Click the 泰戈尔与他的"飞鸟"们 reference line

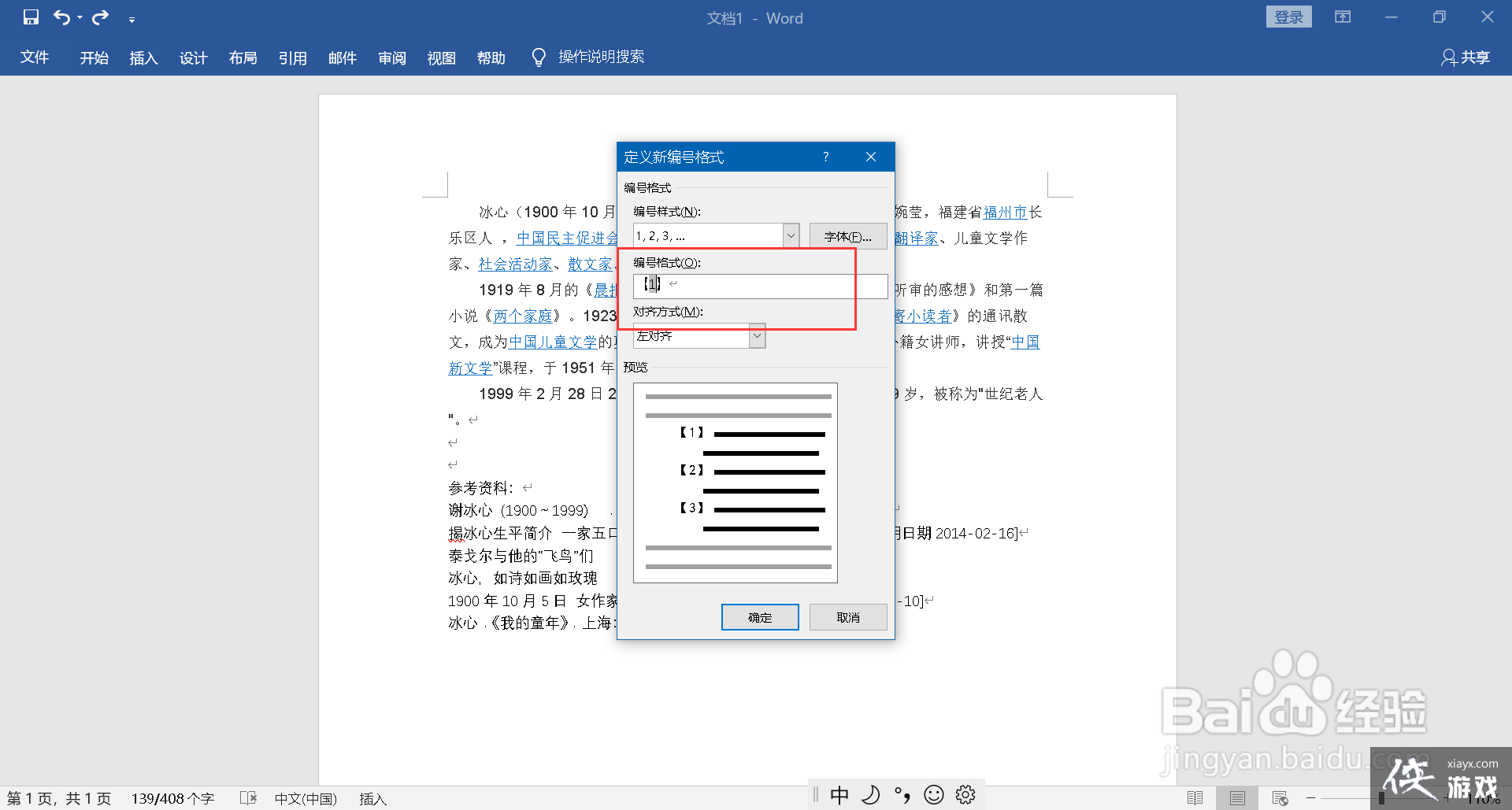(x=521, y=556)
